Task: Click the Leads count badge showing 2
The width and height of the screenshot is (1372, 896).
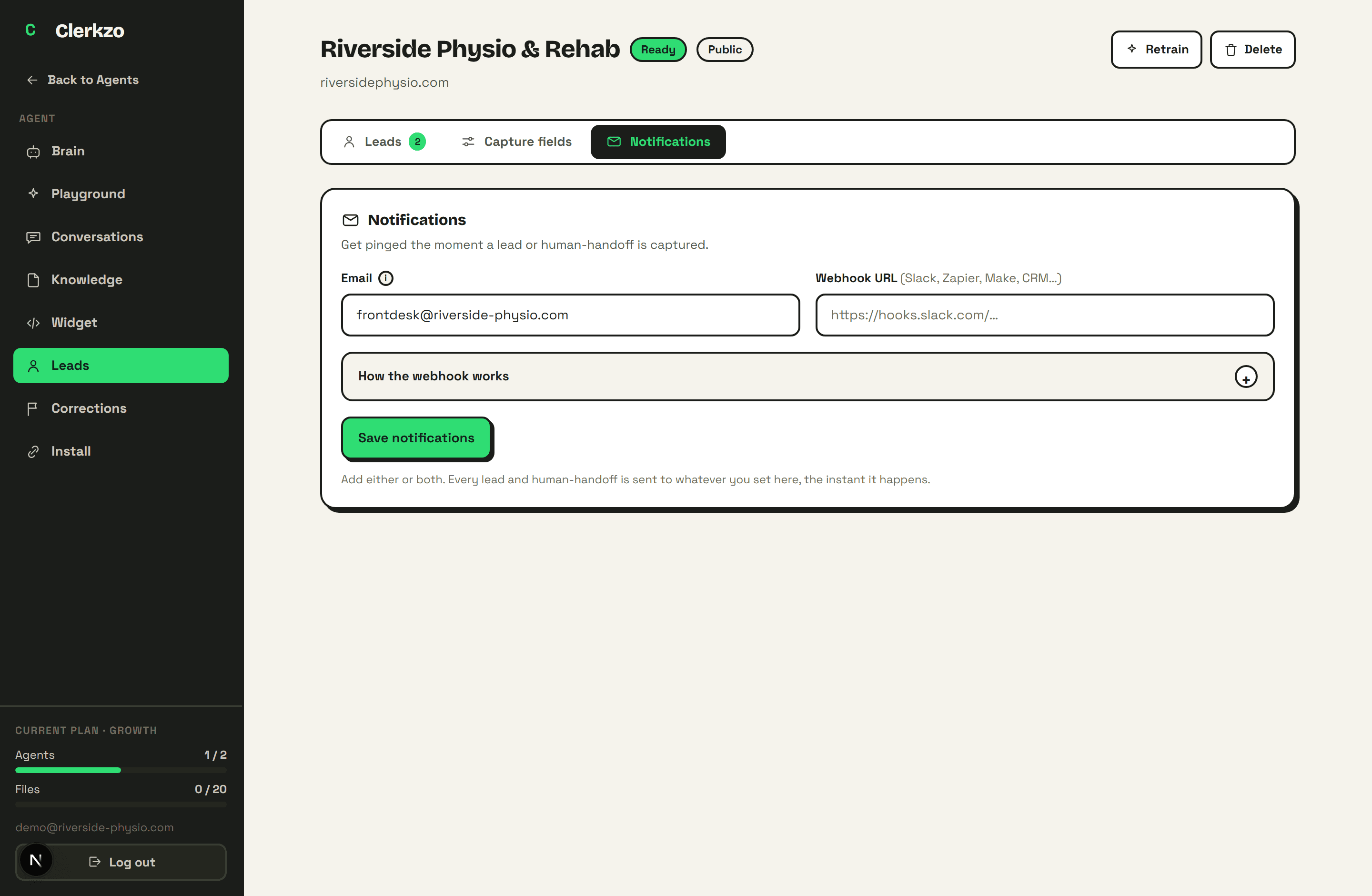Action: pos(417,142)
